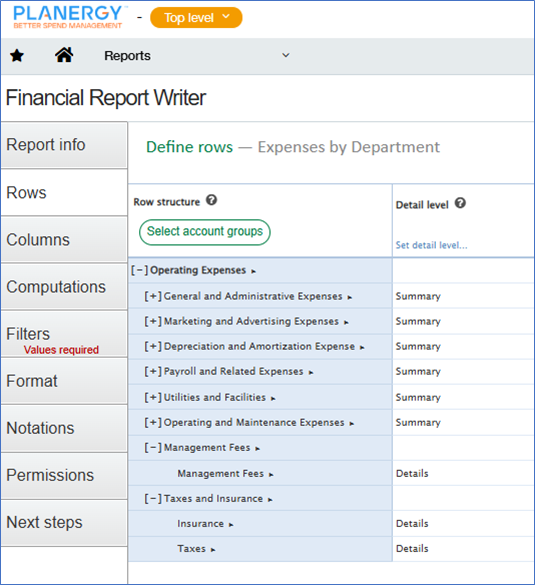Open arrow menu beside Taxes row
Image resolution: width=535 pixels, height=585 pixels.
click(213, 550)
